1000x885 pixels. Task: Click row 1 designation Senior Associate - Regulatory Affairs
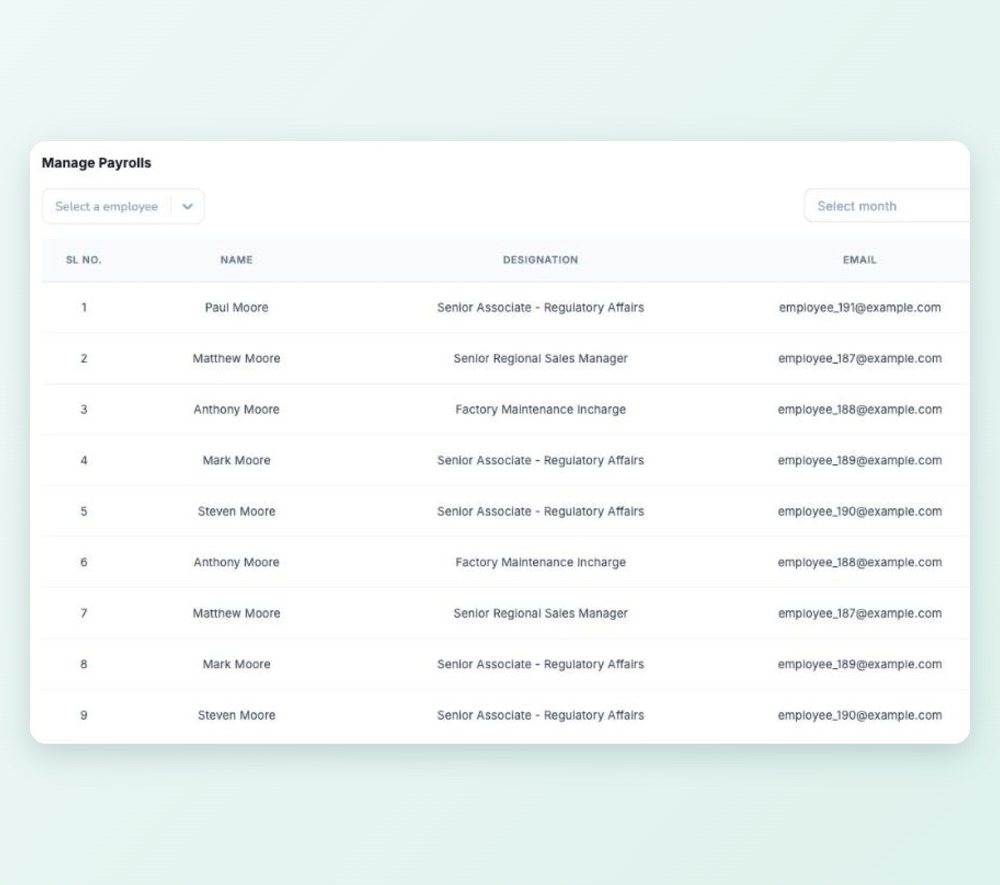pos(540,307)
